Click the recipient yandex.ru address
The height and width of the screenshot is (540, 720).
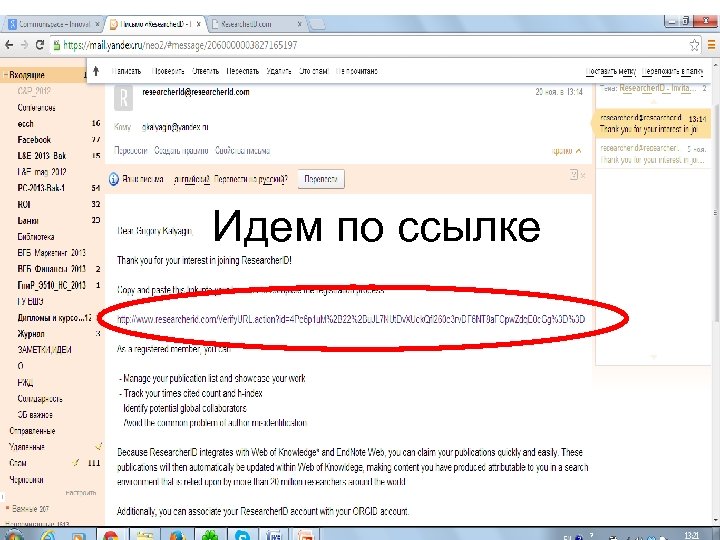(175, 127)
